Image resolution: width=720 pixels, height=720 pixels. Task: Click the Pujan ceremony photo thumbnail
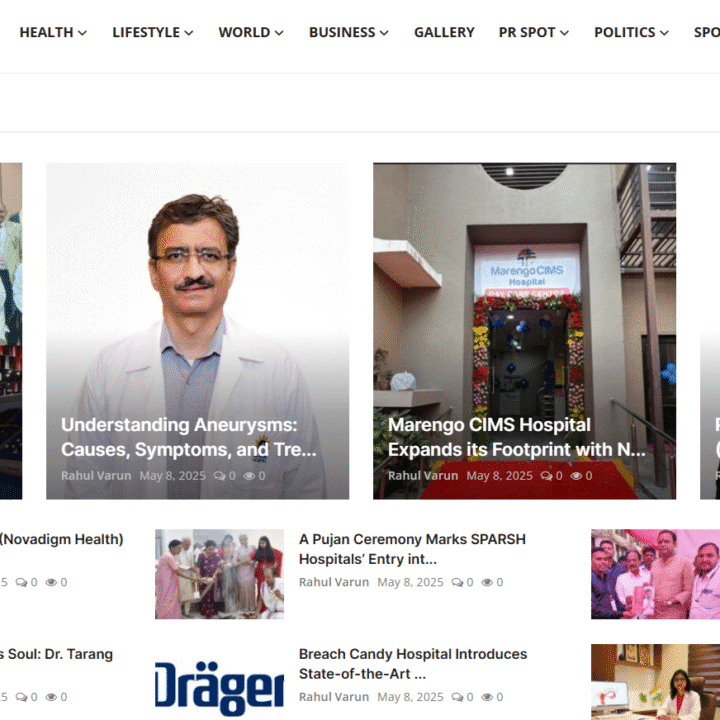219,574
